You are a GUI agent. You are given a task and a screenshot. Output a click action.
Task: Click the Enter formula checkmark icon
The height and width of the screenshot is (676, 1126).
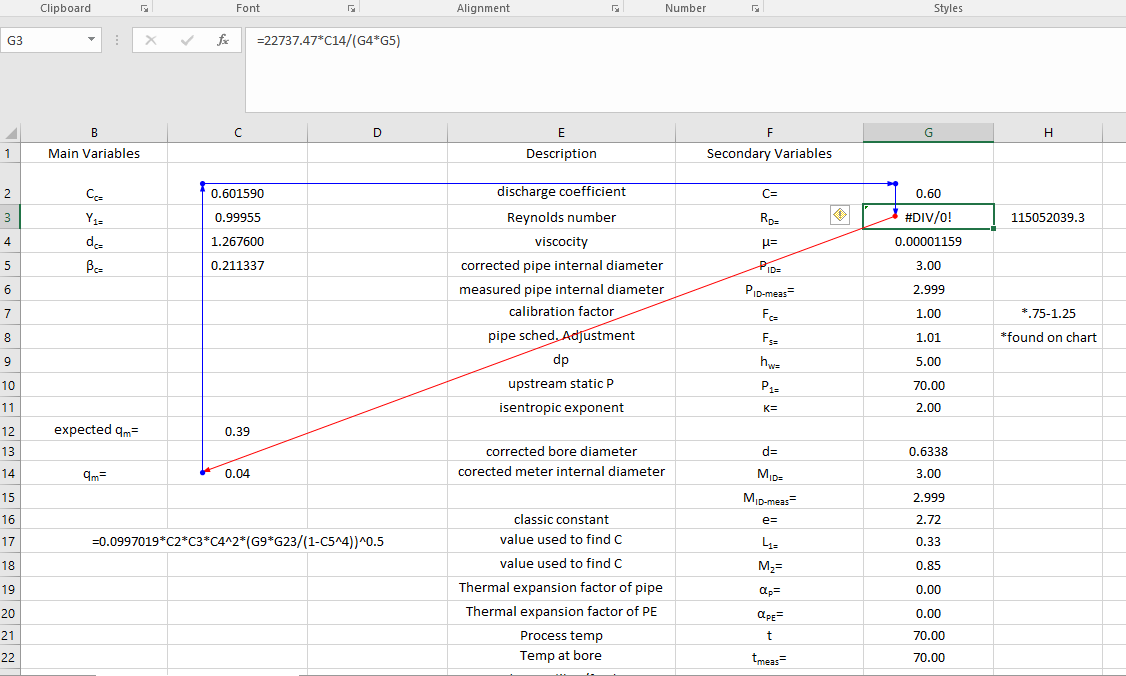[x=187, y=40]
